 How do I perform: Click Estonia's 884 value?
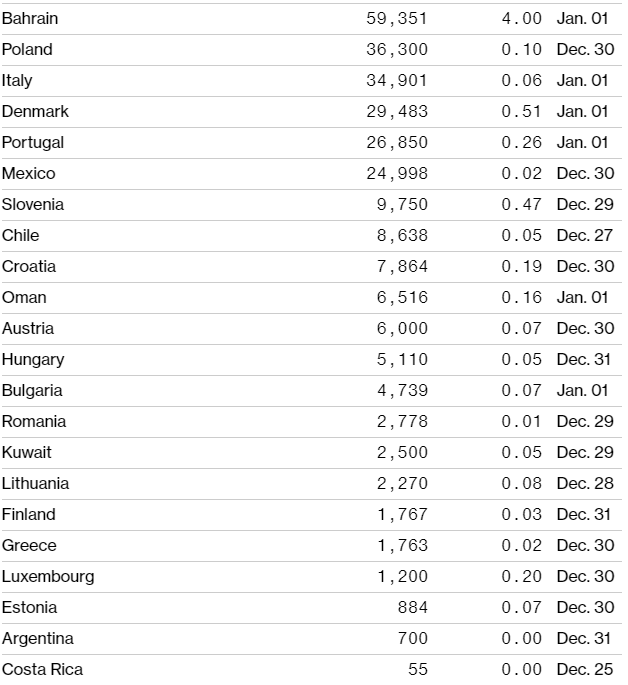point(412,607)
